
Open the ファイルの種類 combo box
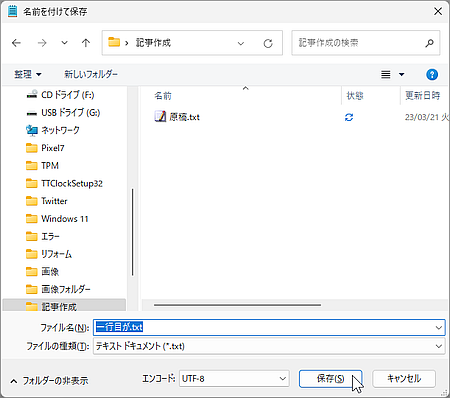[269, 346]
